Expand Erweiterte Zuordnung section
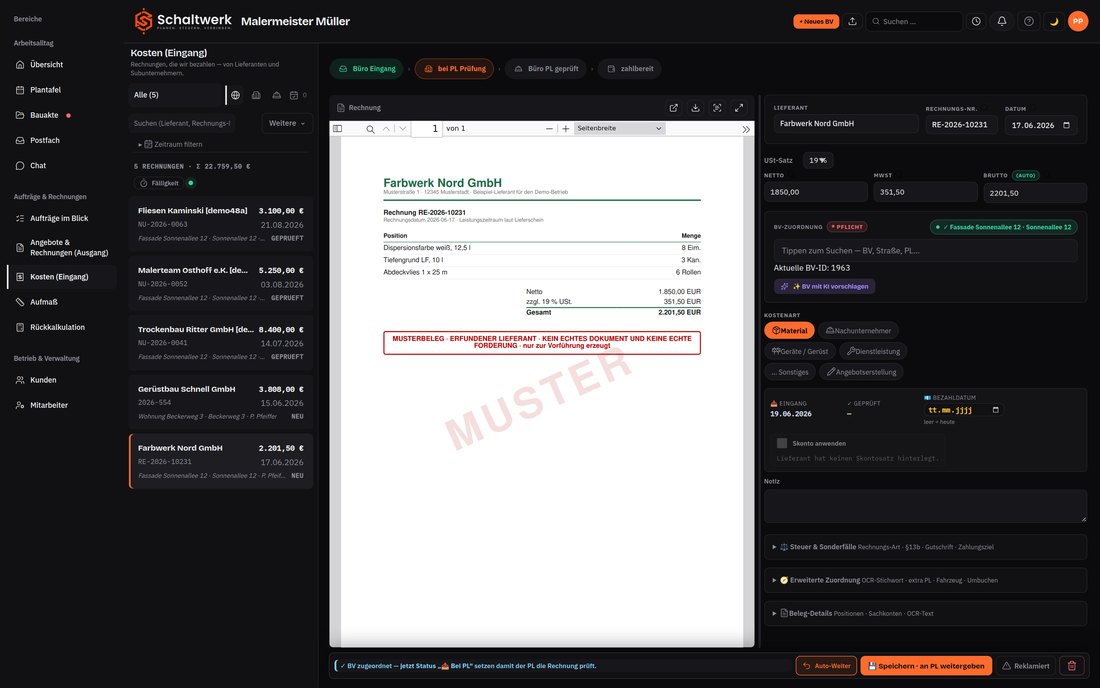The width and height of the screenshot is (1100, 688). 925,580
